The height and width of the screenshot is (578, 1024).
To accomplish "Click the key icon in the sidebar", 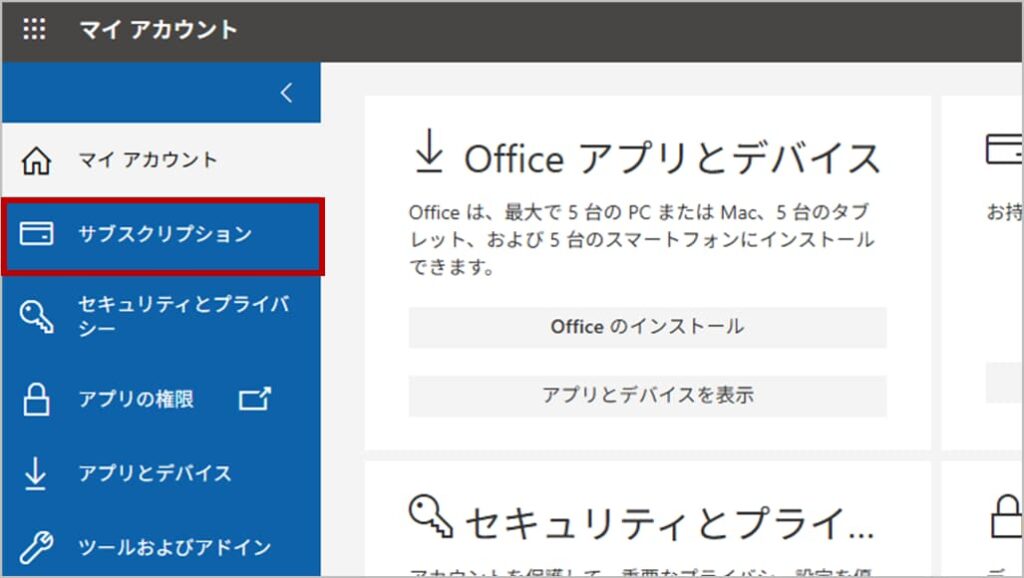I will [36, 316].
